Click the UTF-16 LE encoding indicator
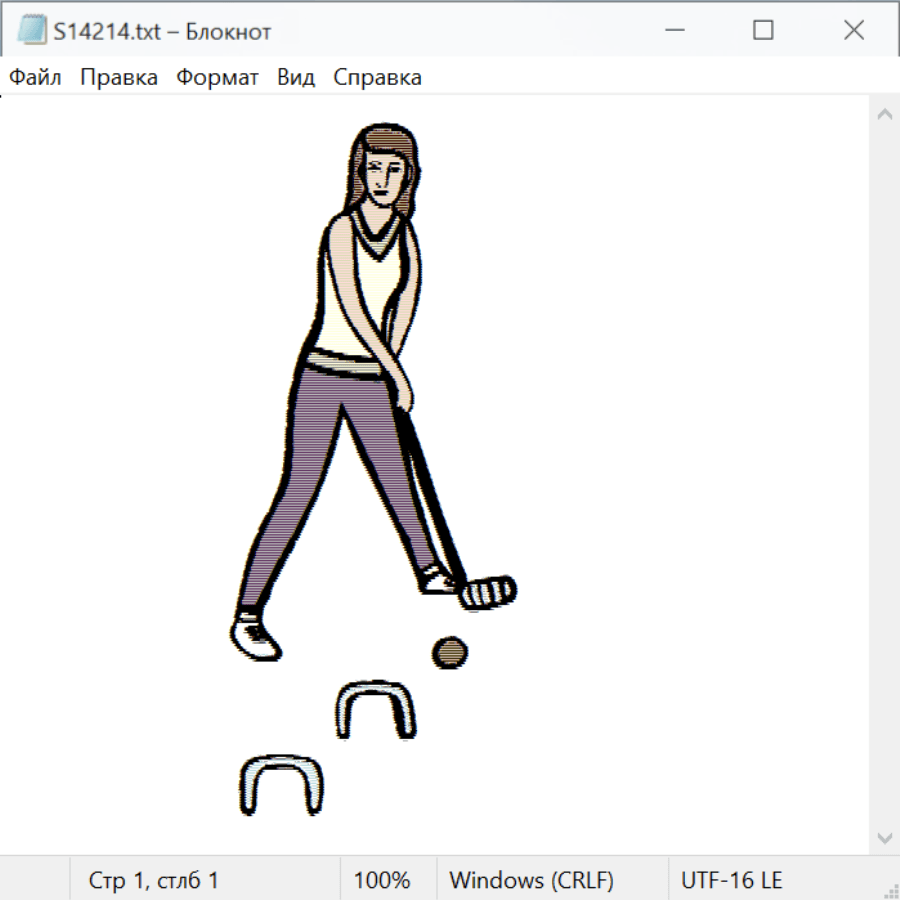900x900 pixels. coord(731,880)
